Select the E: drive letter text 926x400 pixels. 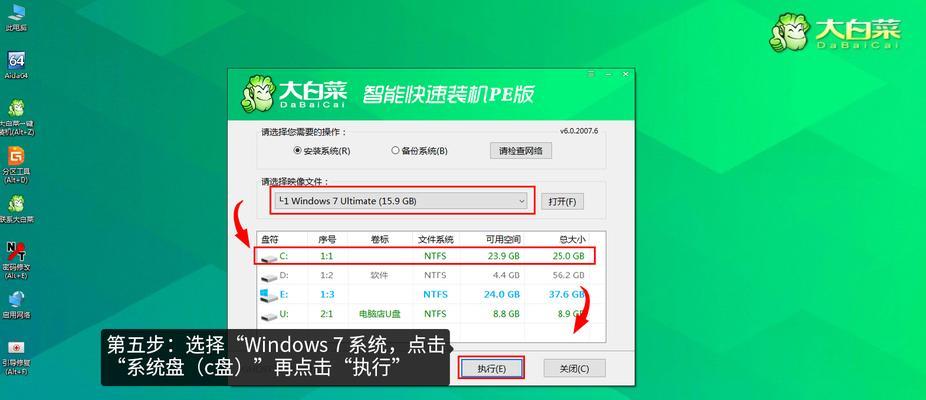click(284, 294)
